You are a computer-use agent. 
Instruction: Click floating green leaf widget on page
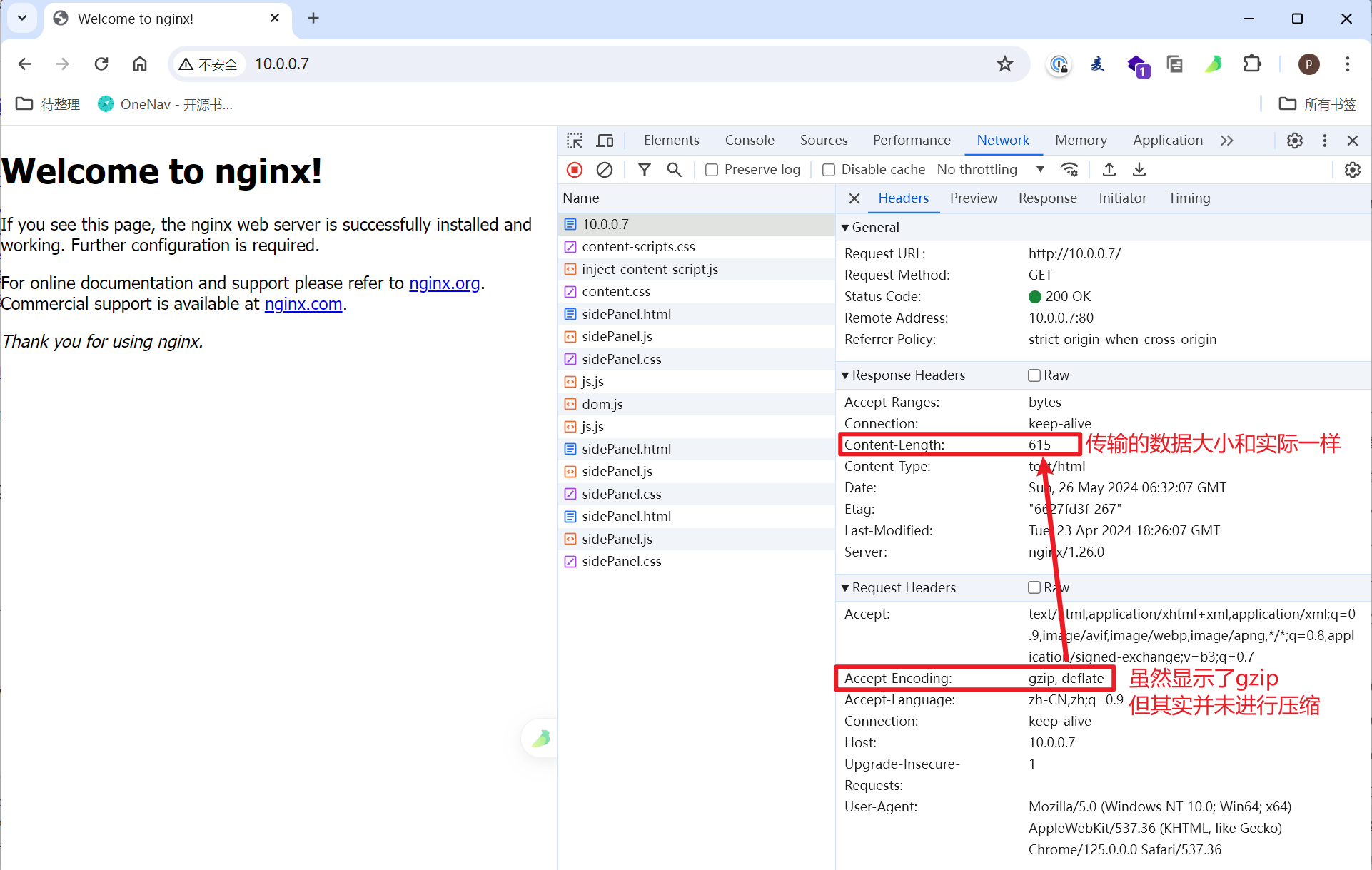[x=540, y=738]
